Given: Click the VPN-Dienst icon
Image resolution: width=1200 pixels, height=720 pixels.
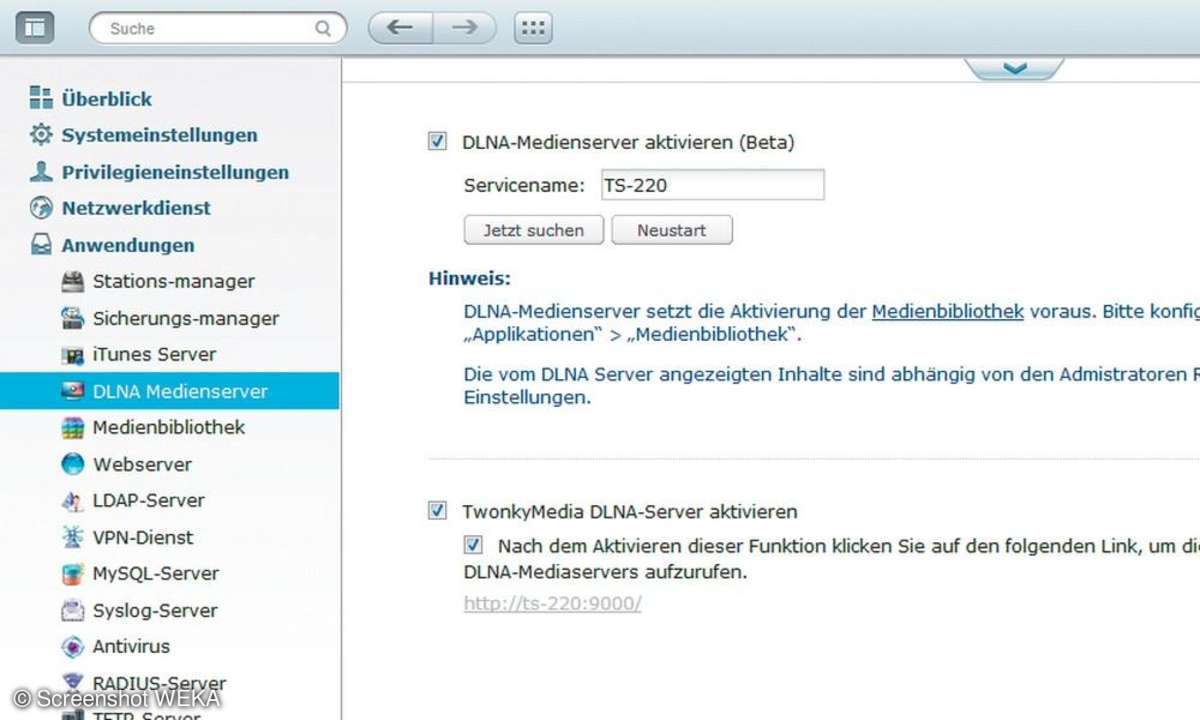Looking at the screenshot, I should click(72, 537).
